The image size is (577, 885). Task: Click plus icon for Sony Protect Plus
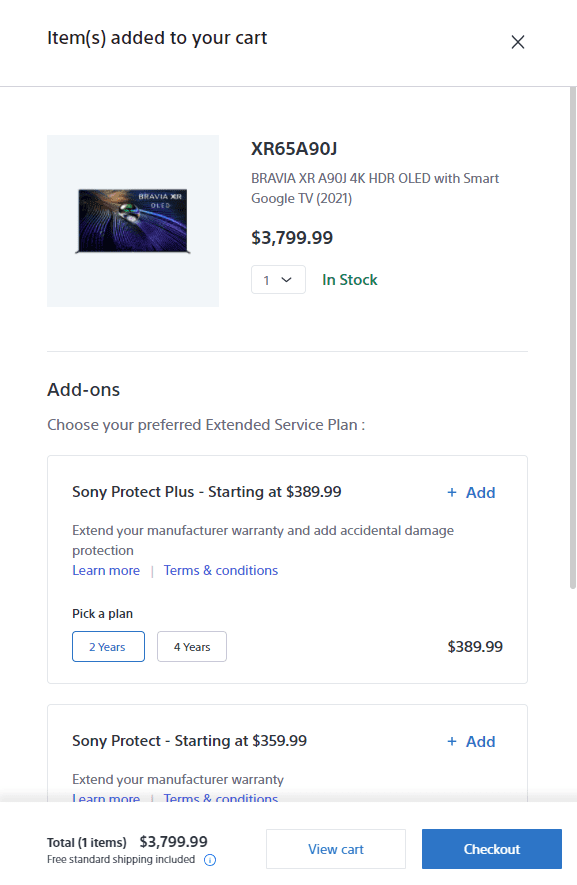coord(452,493)
